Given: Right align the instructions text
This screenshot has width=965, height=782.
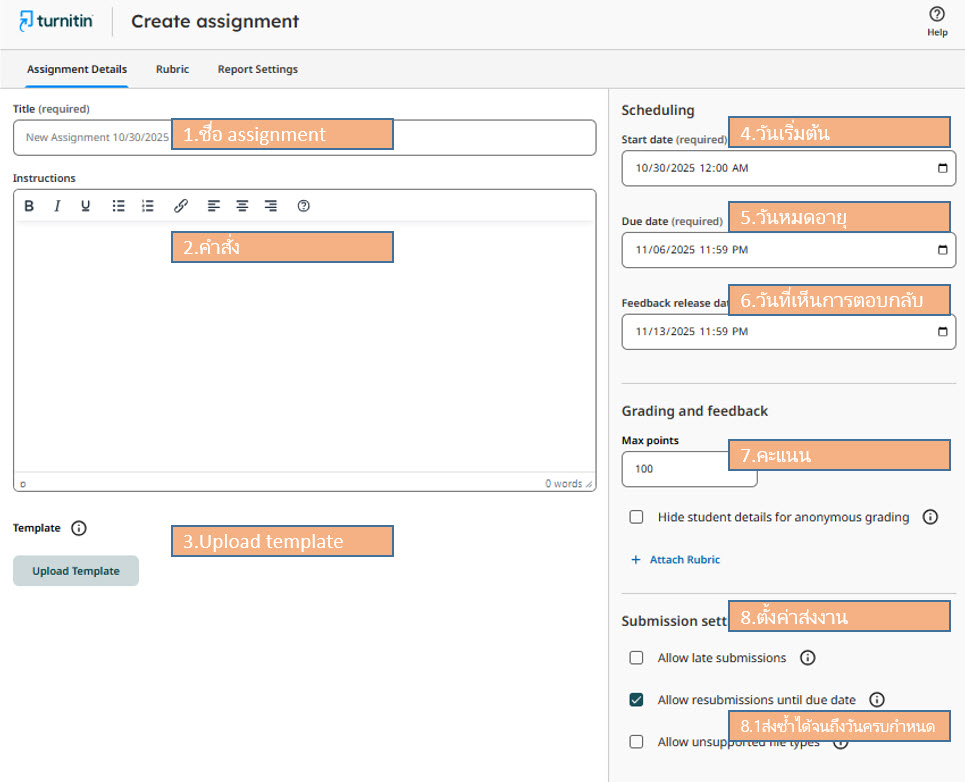Looking at the screenshot, I should [x=271, y=206].
